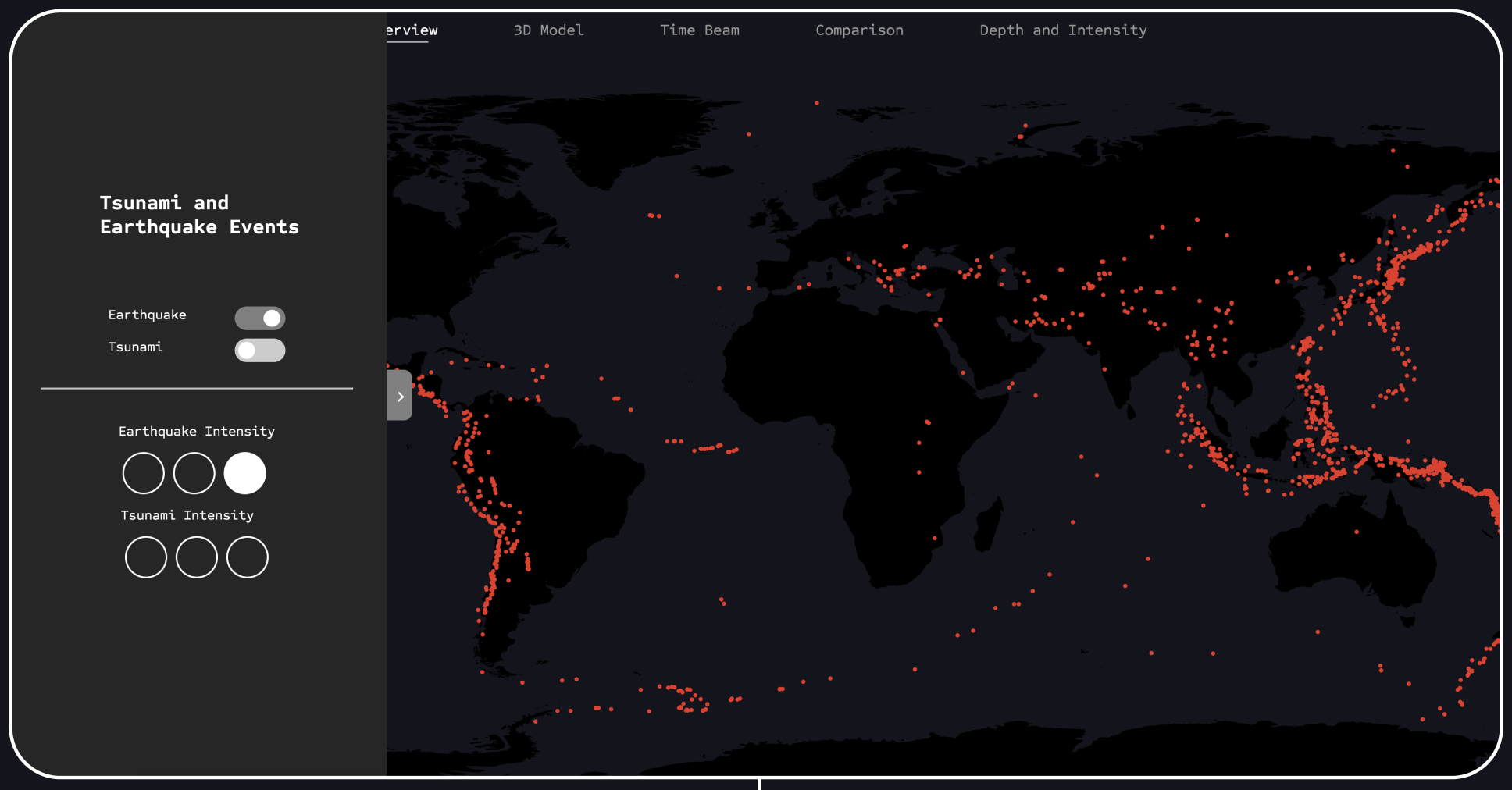
Task: Click the Tsunami and Earthquake Events title
Action: (199, 215)
